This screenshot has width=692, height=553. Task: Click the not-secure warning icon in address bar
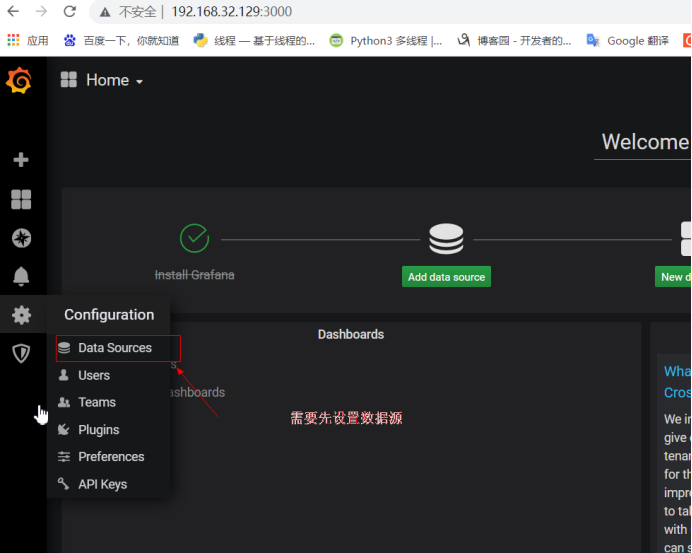click(105, 12)
